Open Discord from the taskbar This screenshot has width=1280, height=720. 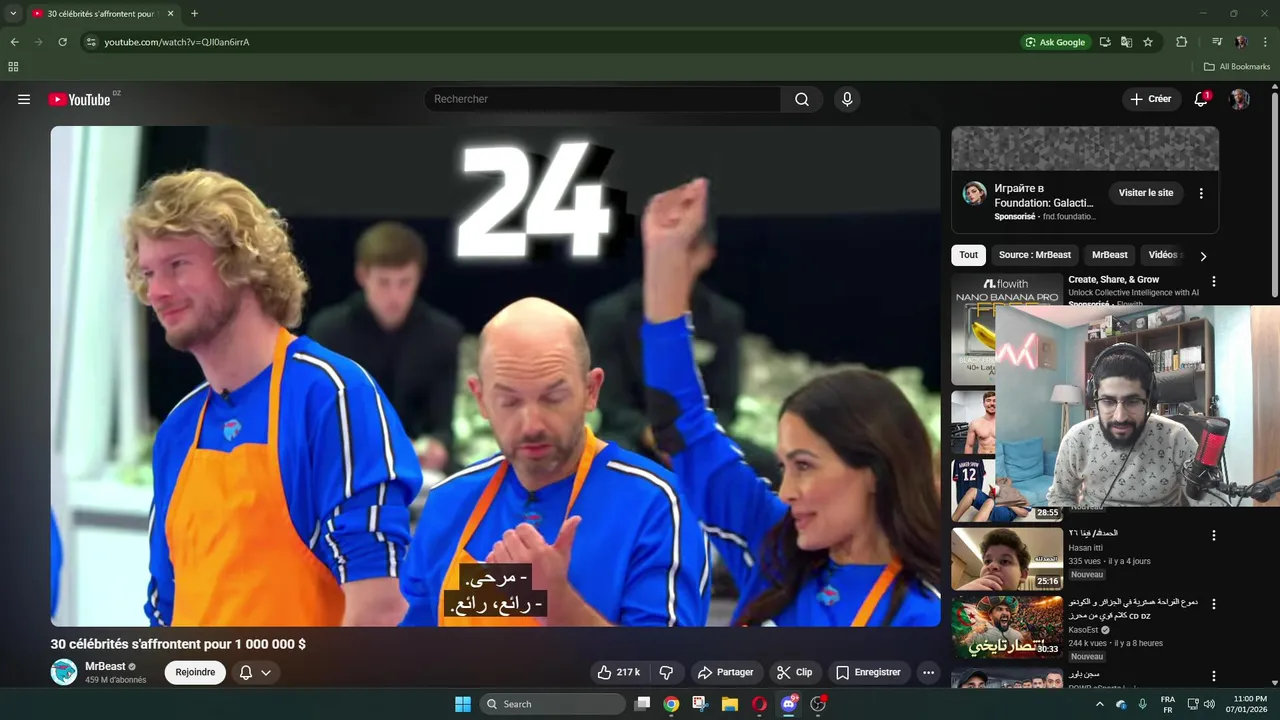pos(788,704)
